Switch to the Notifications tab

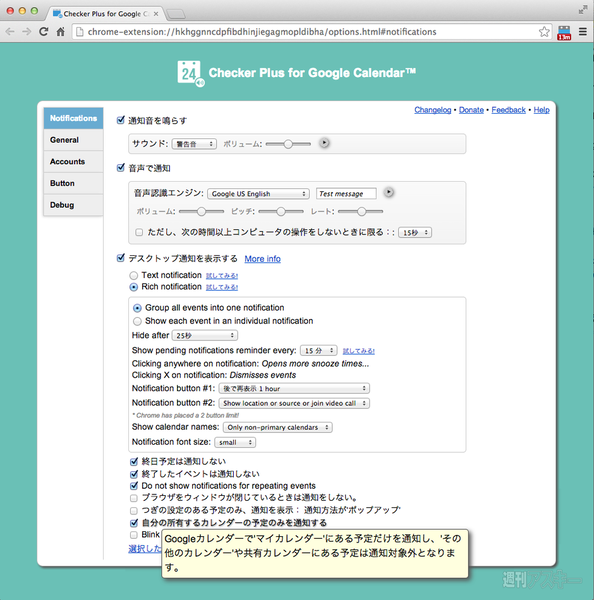coord(73,118)
